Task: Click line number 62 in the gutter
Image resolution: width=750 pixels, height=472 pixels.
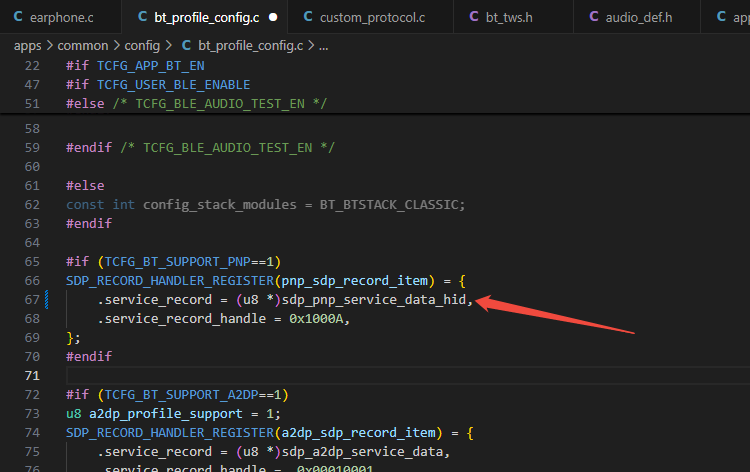Action: tap(32, 205)
